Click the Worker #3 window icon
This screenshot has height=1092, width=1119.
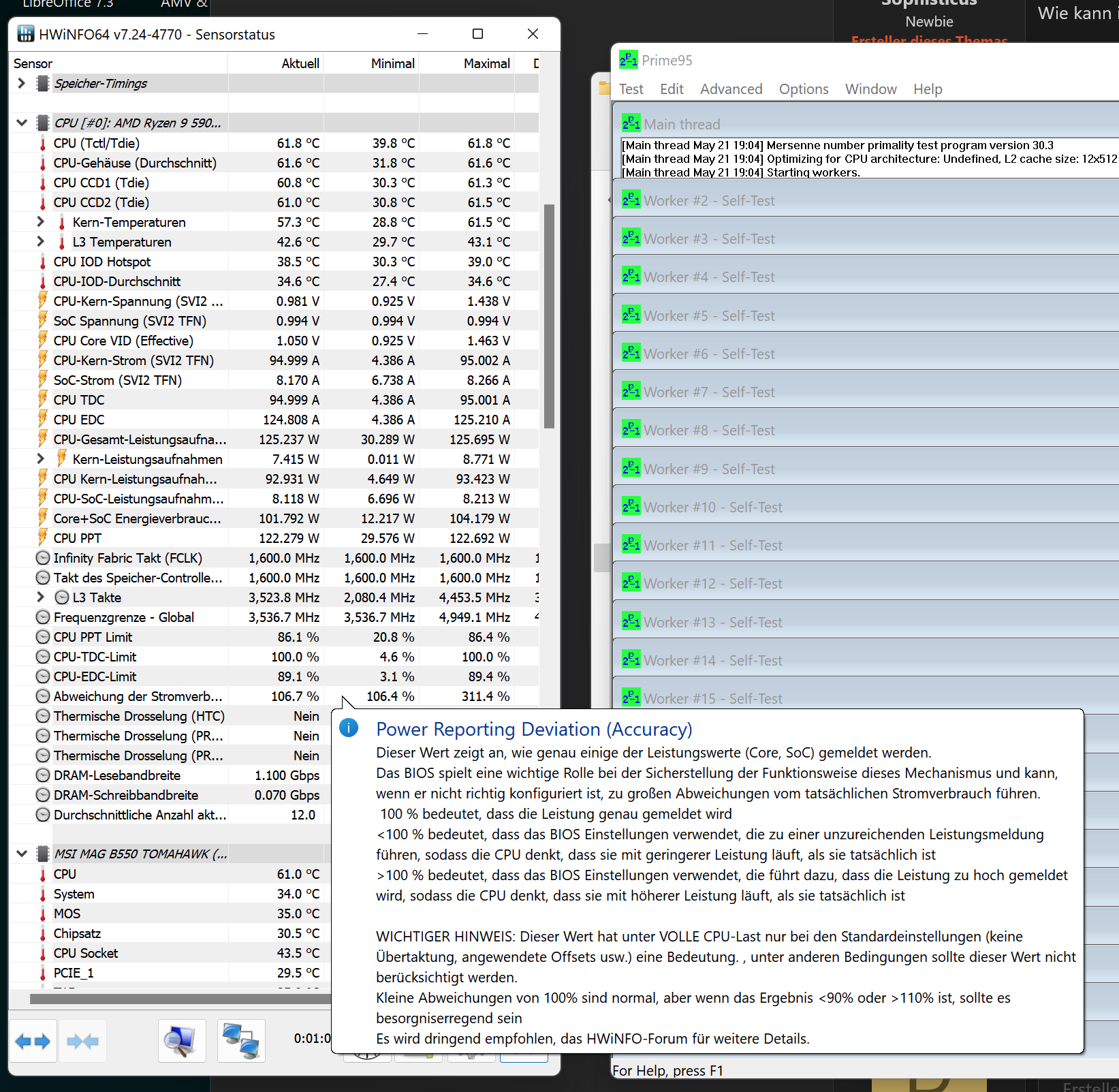coord(631,238)
